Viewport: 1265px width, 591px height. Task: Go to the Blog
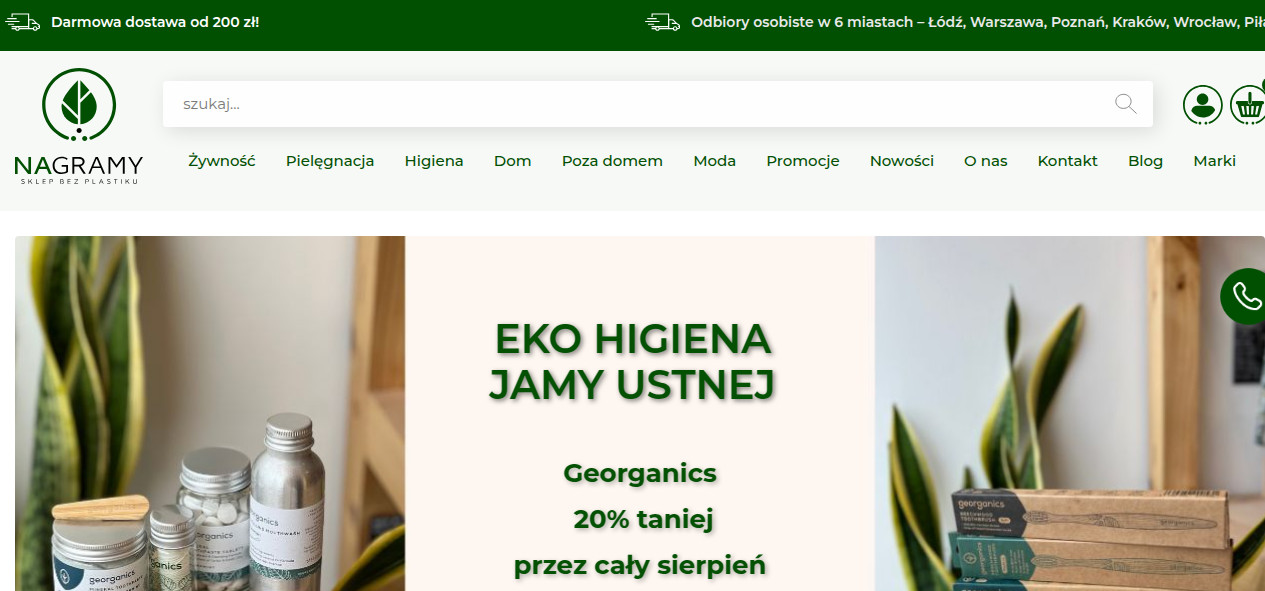pyautogui.click(x=1145, y=161)
